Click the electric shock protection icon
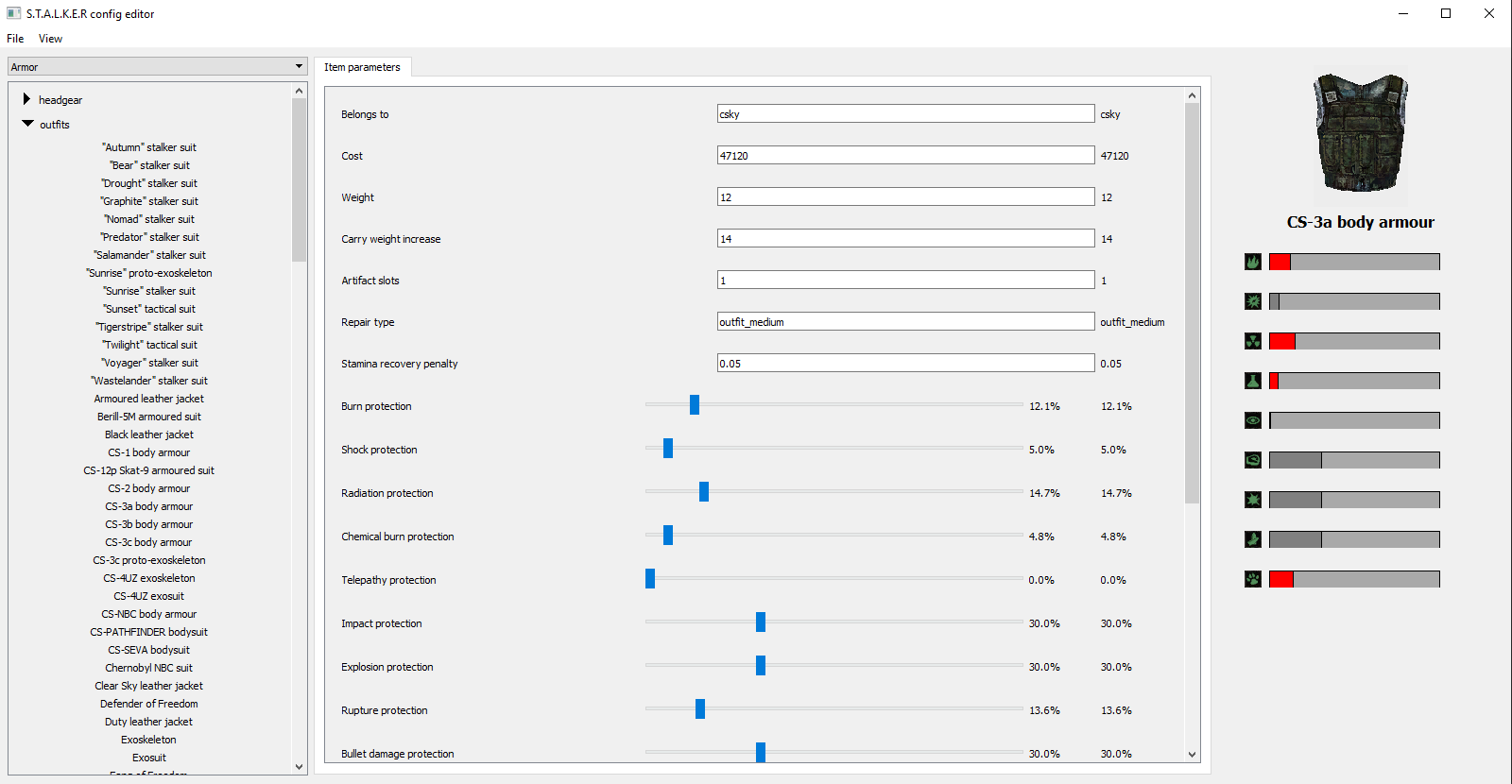The width and height of the screenshot is (1512, 784). 1253,301
